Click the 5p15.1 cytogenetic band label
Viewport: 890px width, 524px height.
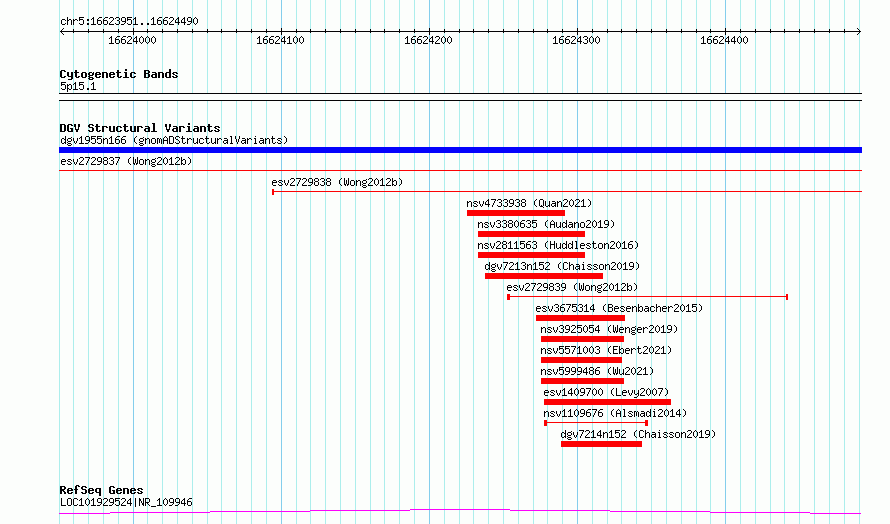(x=78, y=86)
